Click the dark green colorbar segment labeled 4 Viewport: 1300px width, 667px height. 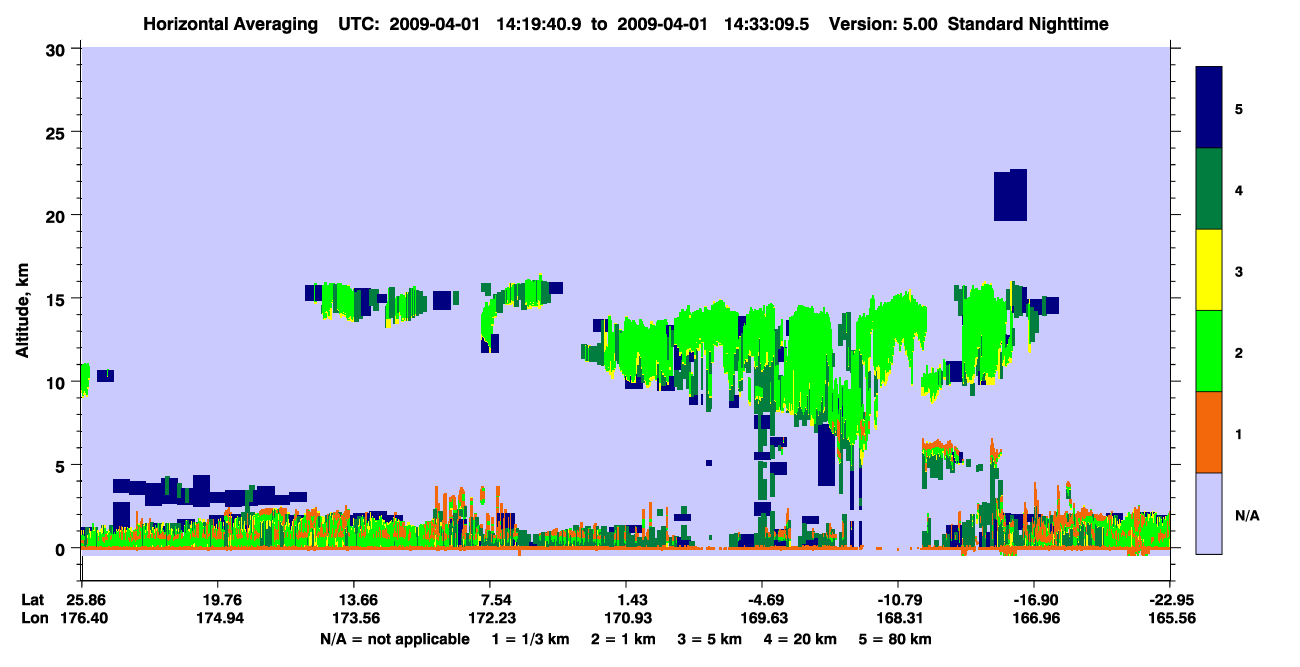pyautogui.click(x=1209, y=189)
